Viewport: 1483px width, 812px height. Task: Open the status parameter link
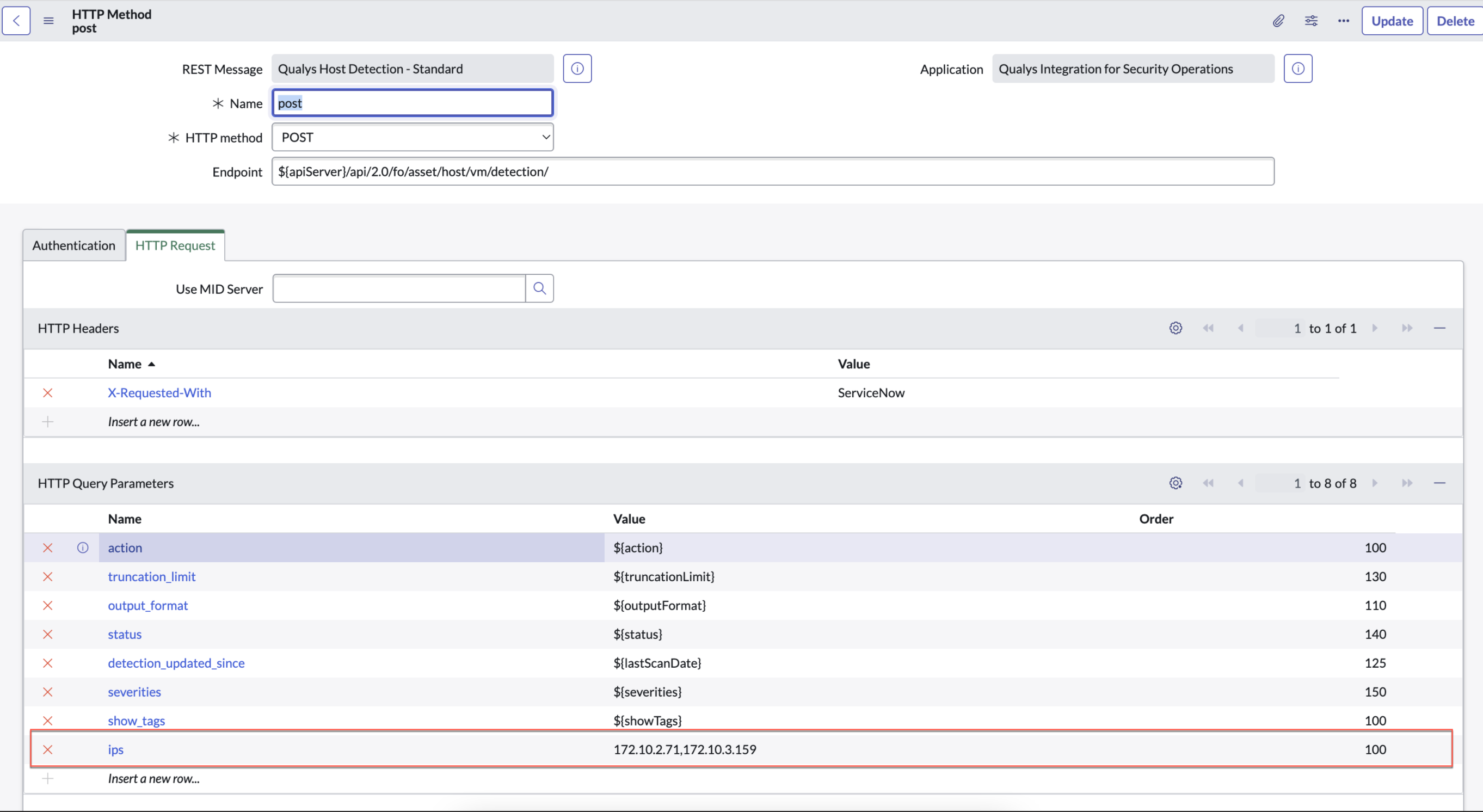[125, 634]
